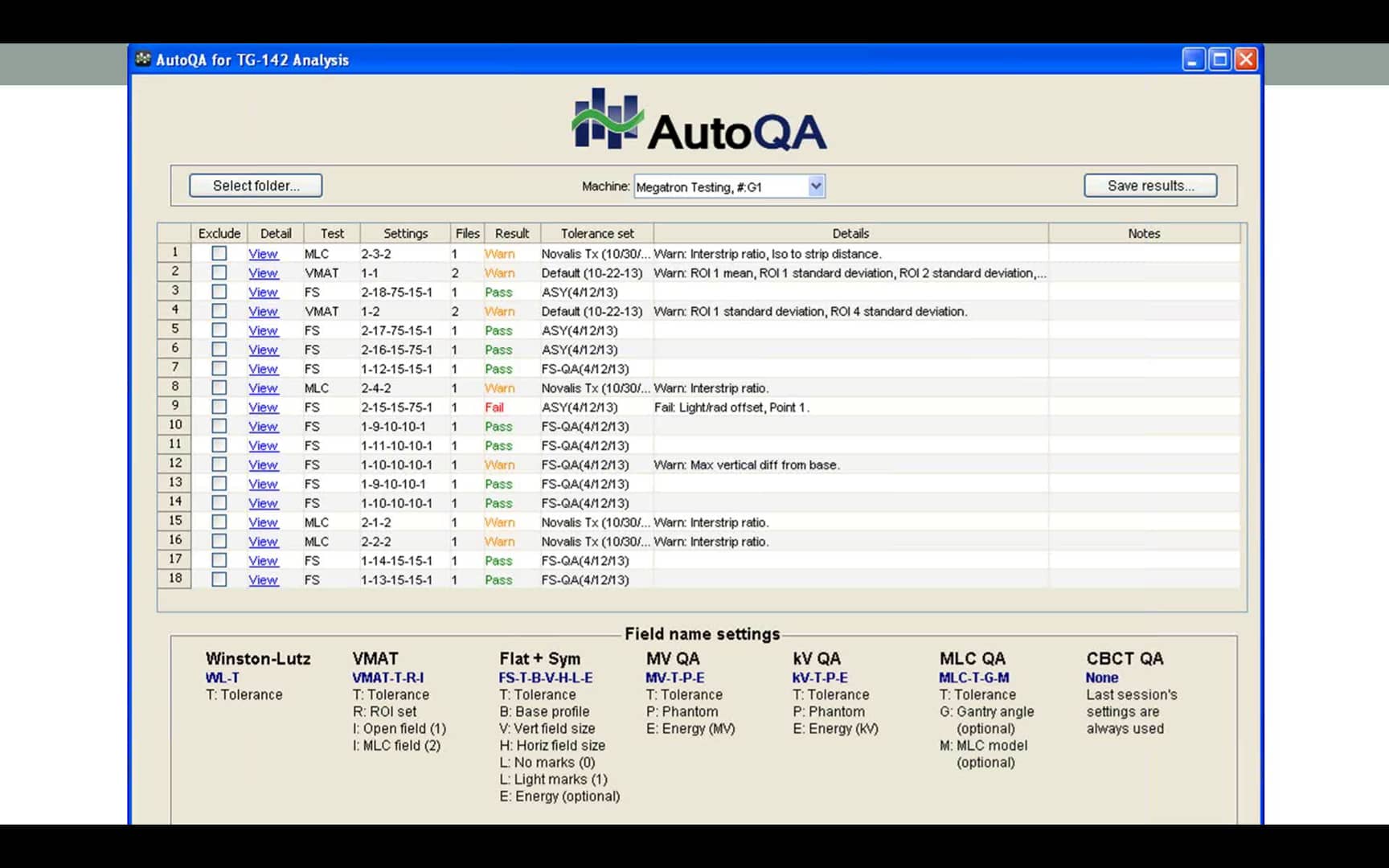Image resolution: width=1389 pixels, height=868 pixels.
Task: Click the Save results button
Action: 1151,186
